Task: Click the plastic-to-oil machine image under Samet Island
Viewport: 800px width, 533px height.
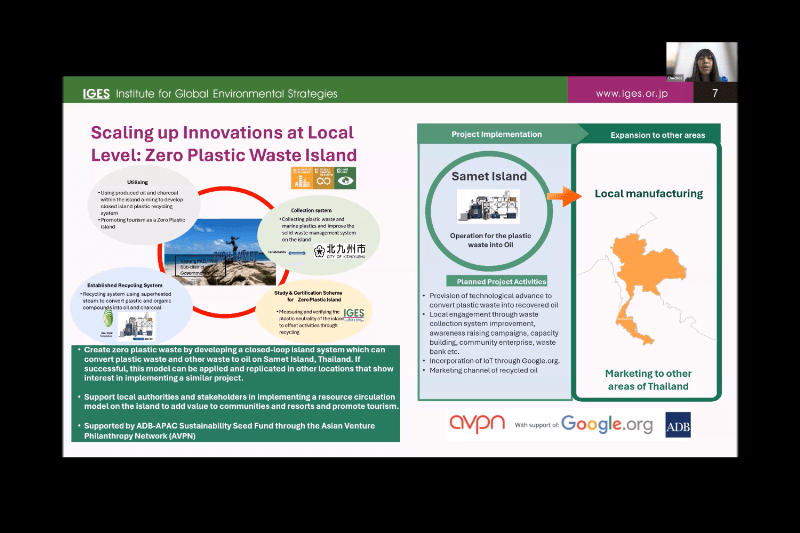Action: tap(488, 206)
